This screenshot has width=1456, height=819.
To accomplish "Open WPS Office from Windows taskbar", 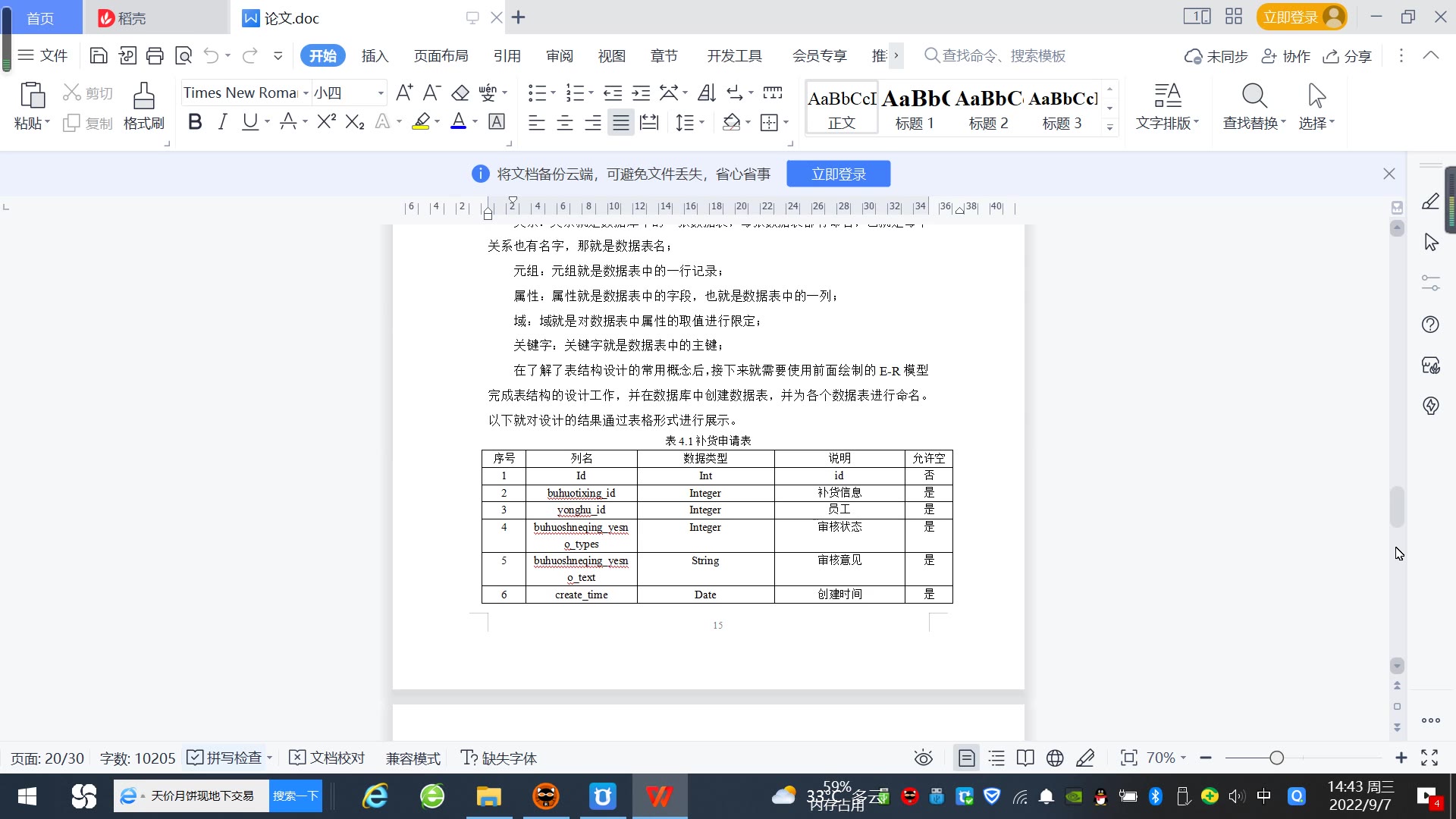I will point(659,796).
